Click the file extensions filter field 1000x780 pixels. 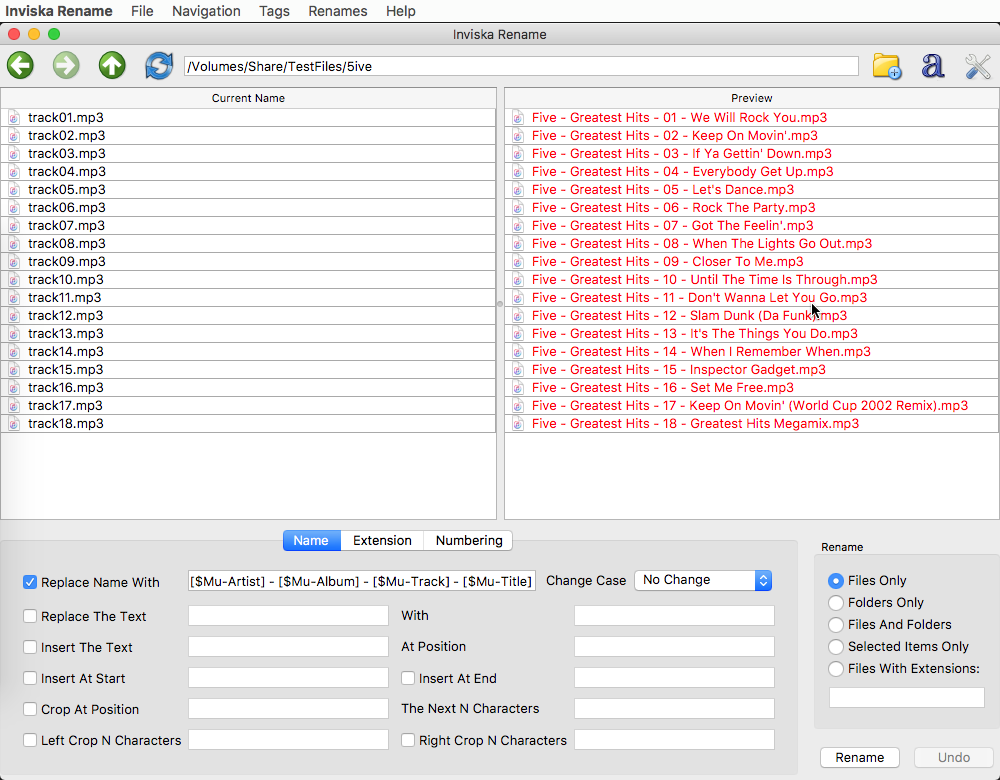(x=906, y=697)
